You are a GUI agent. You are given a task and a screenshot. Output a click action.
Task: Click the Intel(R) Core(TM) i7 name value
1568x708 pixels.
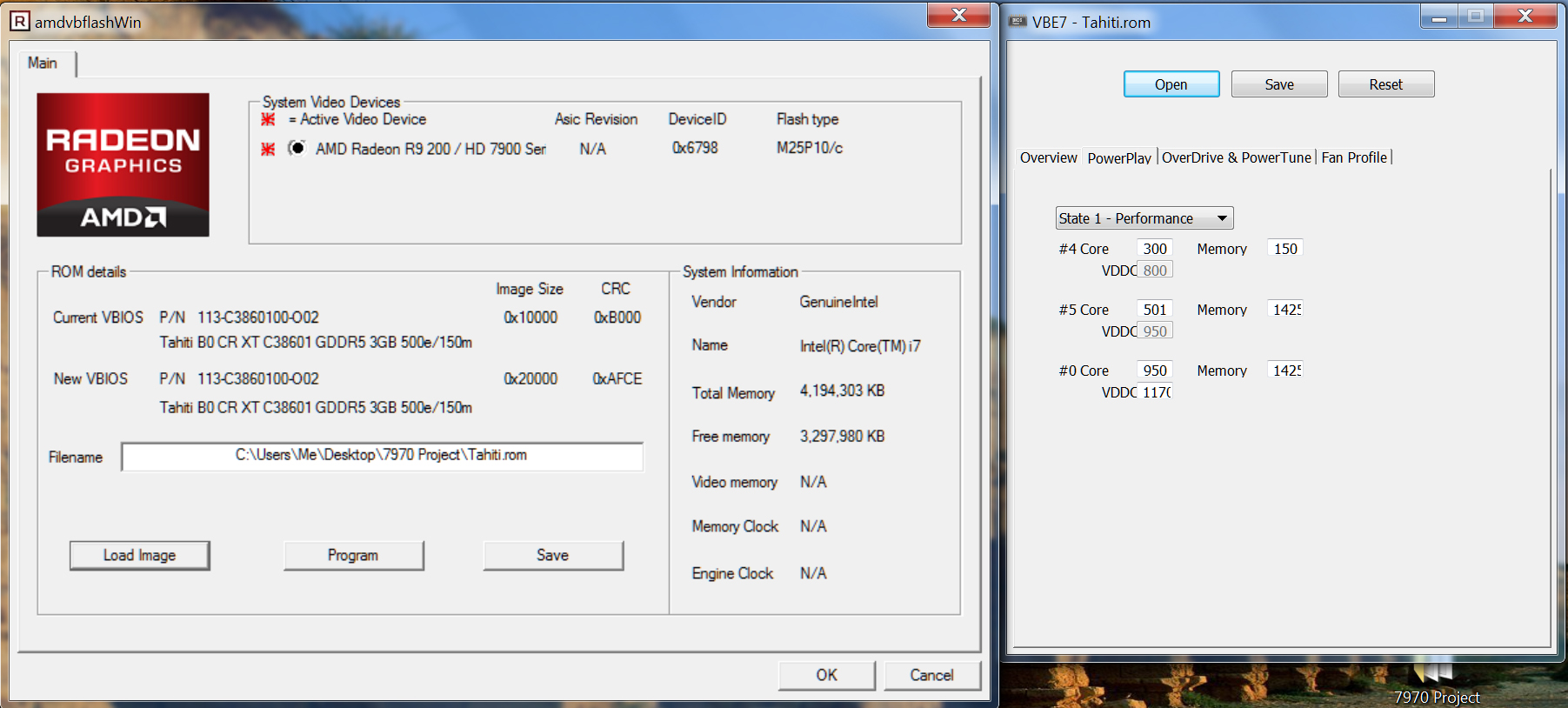tap(860, 346)
